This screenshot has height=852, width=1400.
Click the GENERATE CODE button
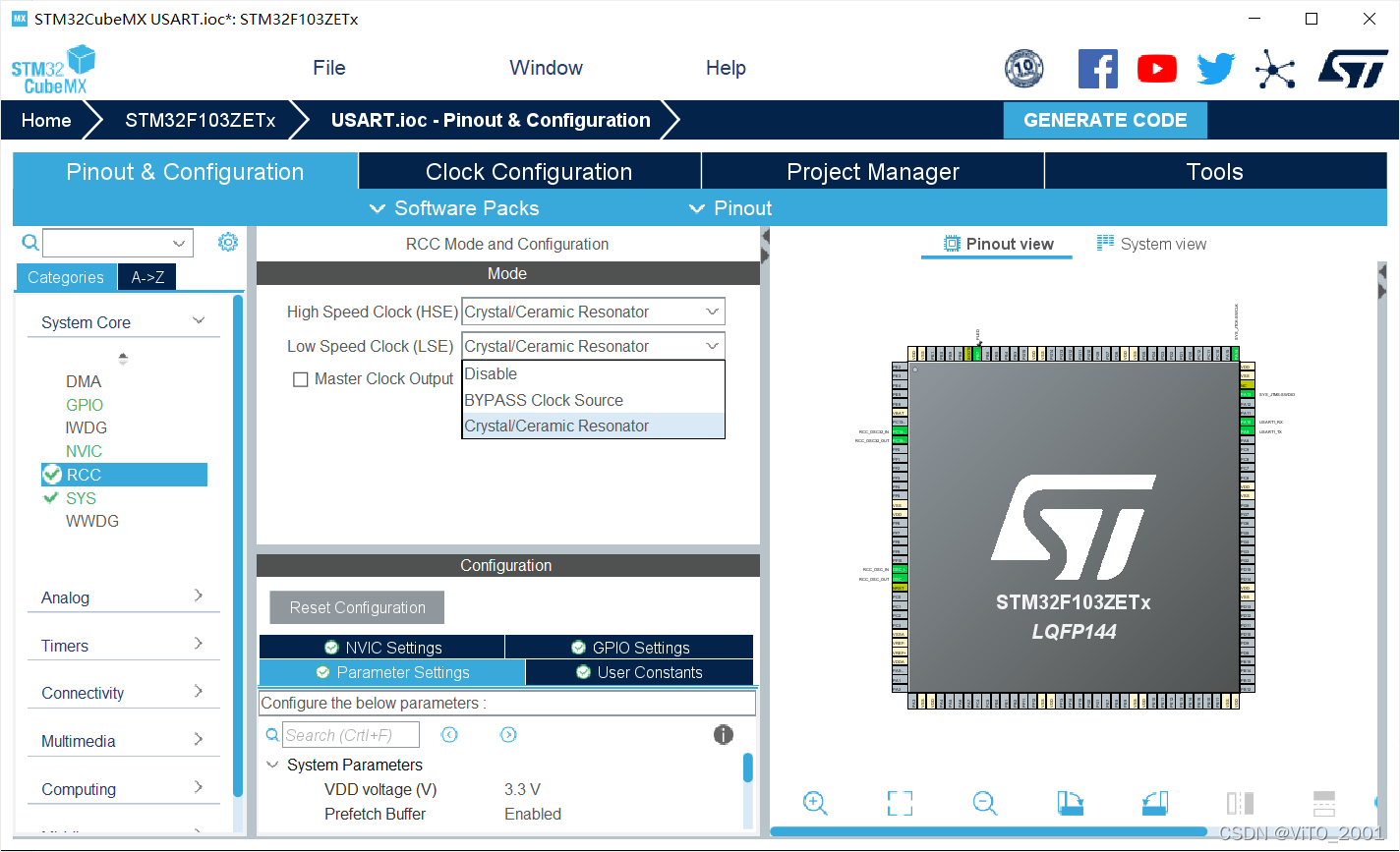coord(1105,120)
